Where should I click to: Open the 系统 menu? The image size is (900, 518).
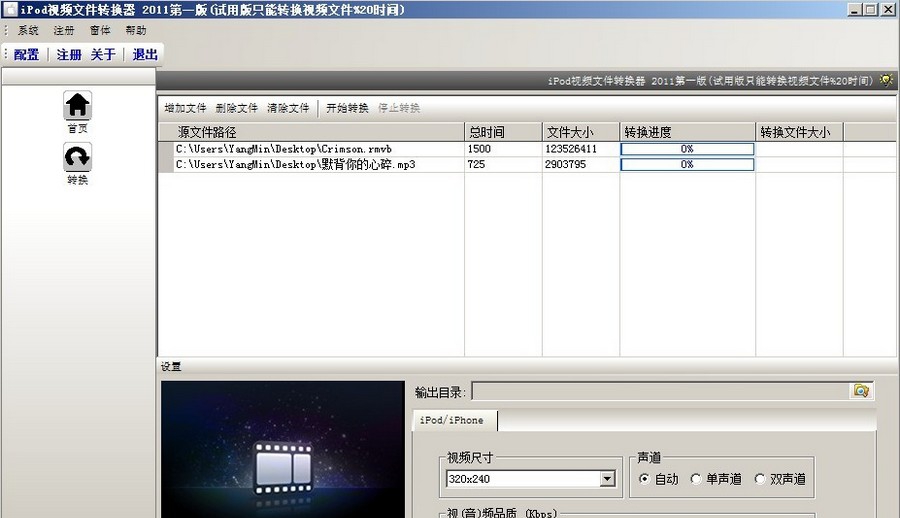[28, 30]
